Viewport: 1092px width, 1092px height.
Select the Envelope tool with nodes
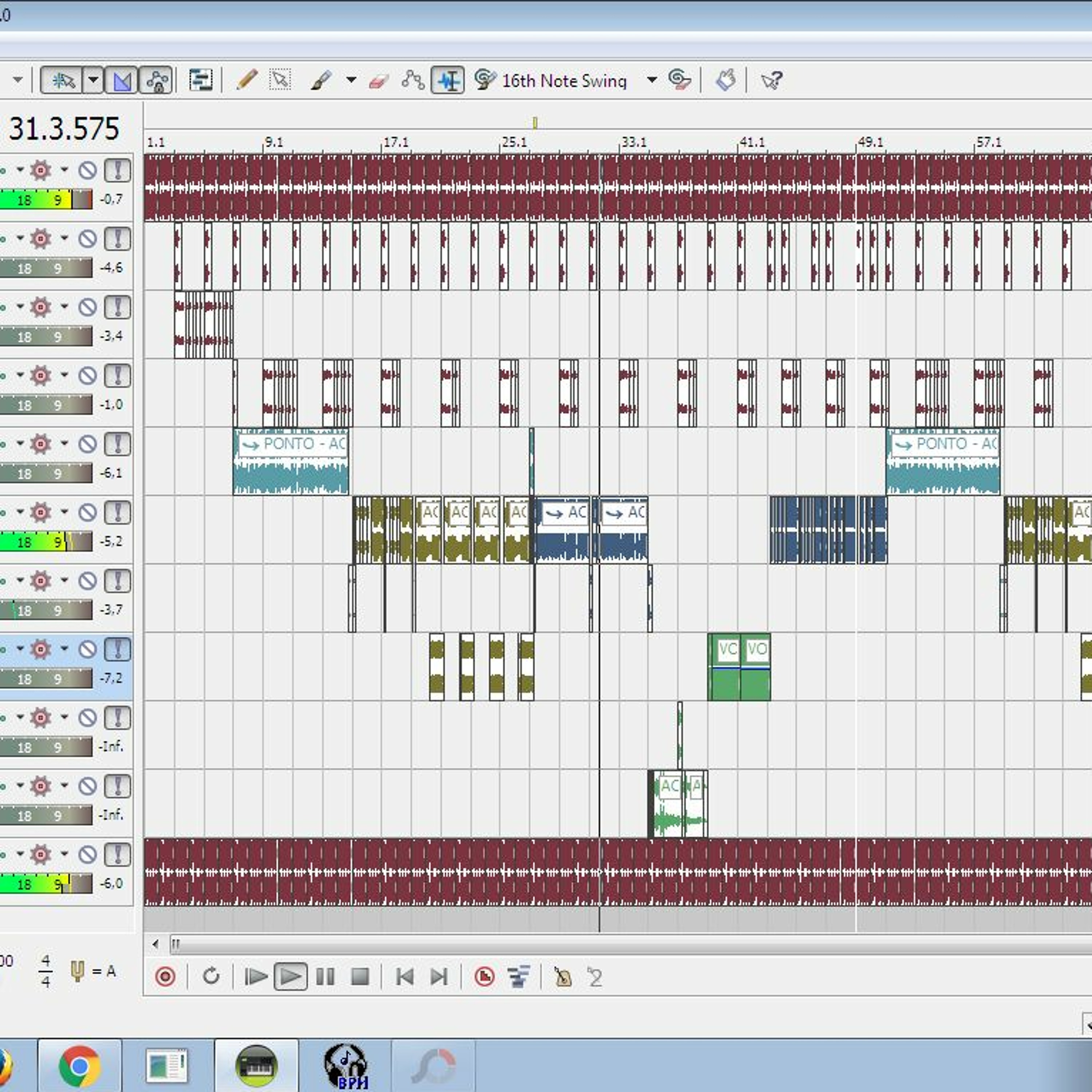point(413,80)
